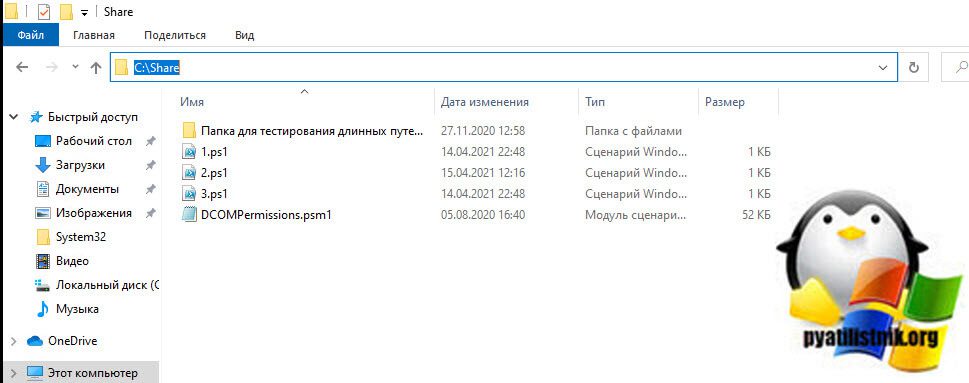This screenshot has height=383, width=969.
Task: Select the long path test folder
Action: (313, 131)
